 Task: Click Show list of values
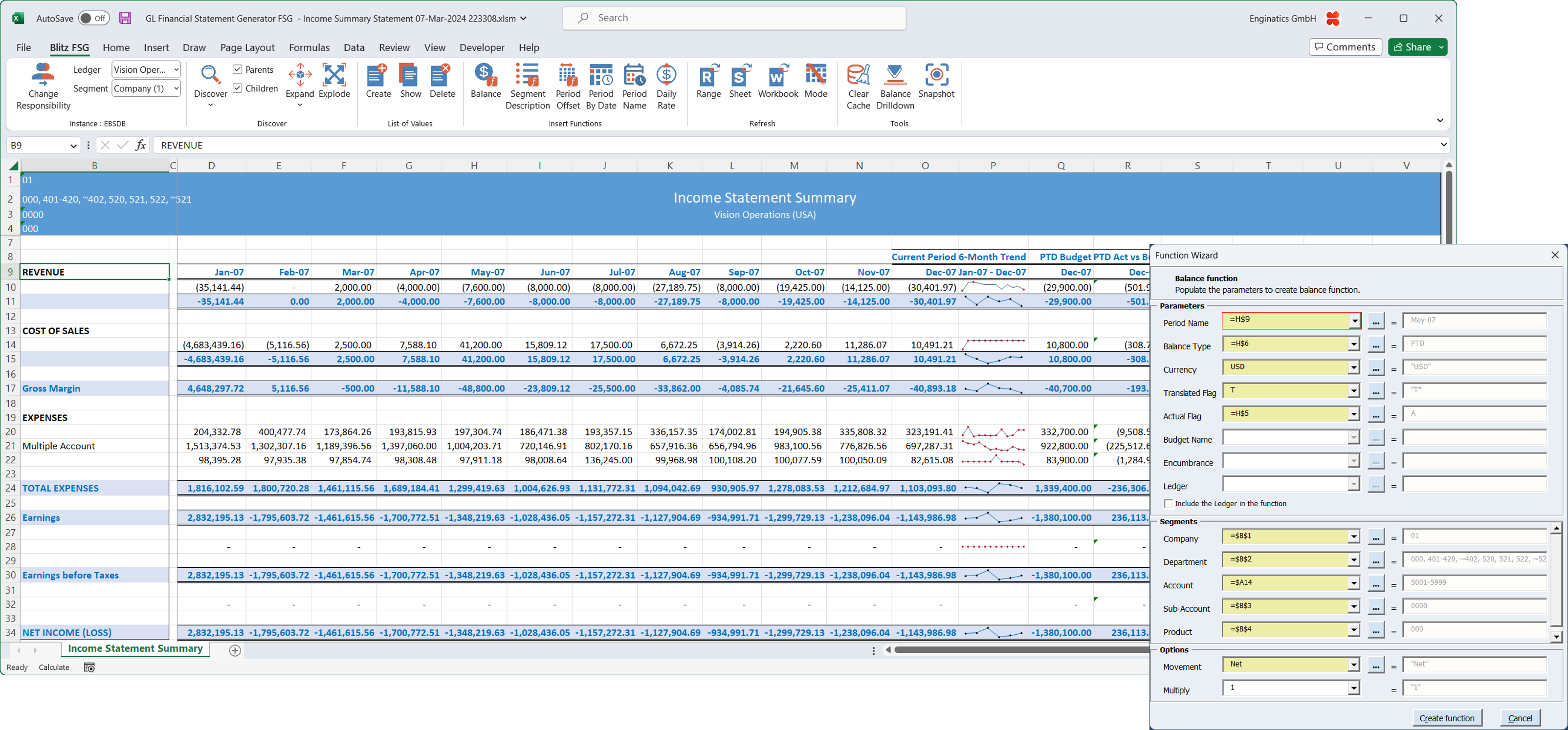coord(410,81)
